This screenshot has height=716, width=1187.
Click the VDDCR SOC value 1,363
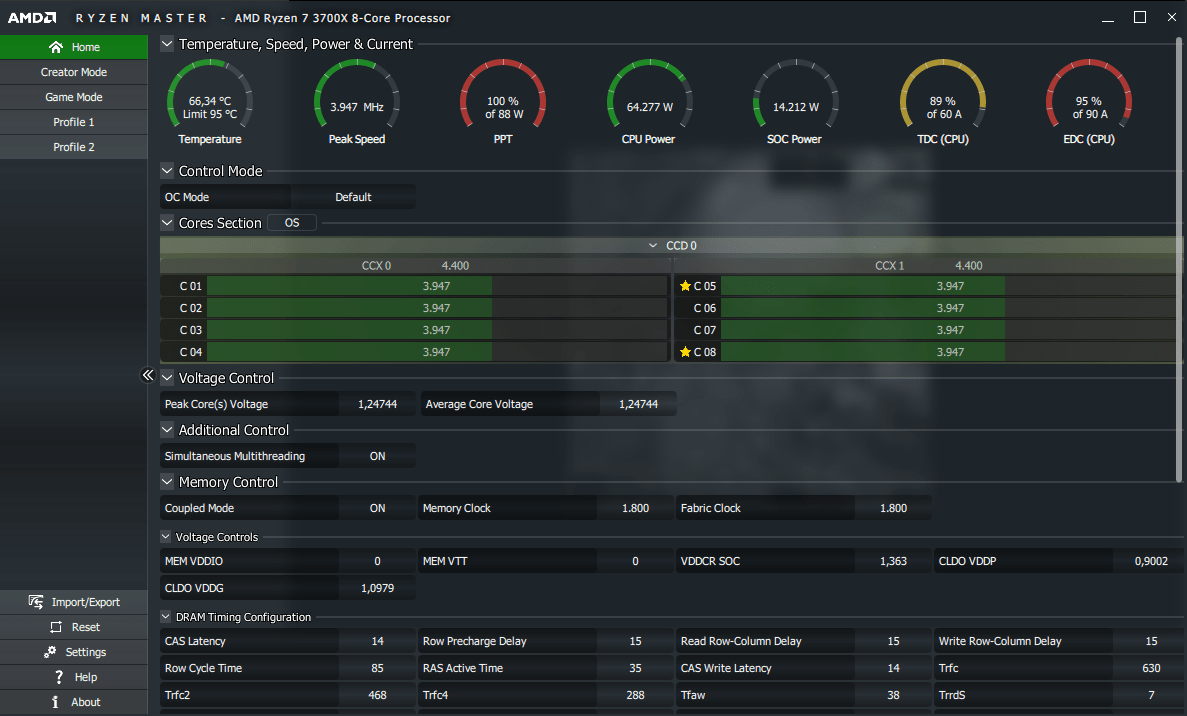point(893,561)
